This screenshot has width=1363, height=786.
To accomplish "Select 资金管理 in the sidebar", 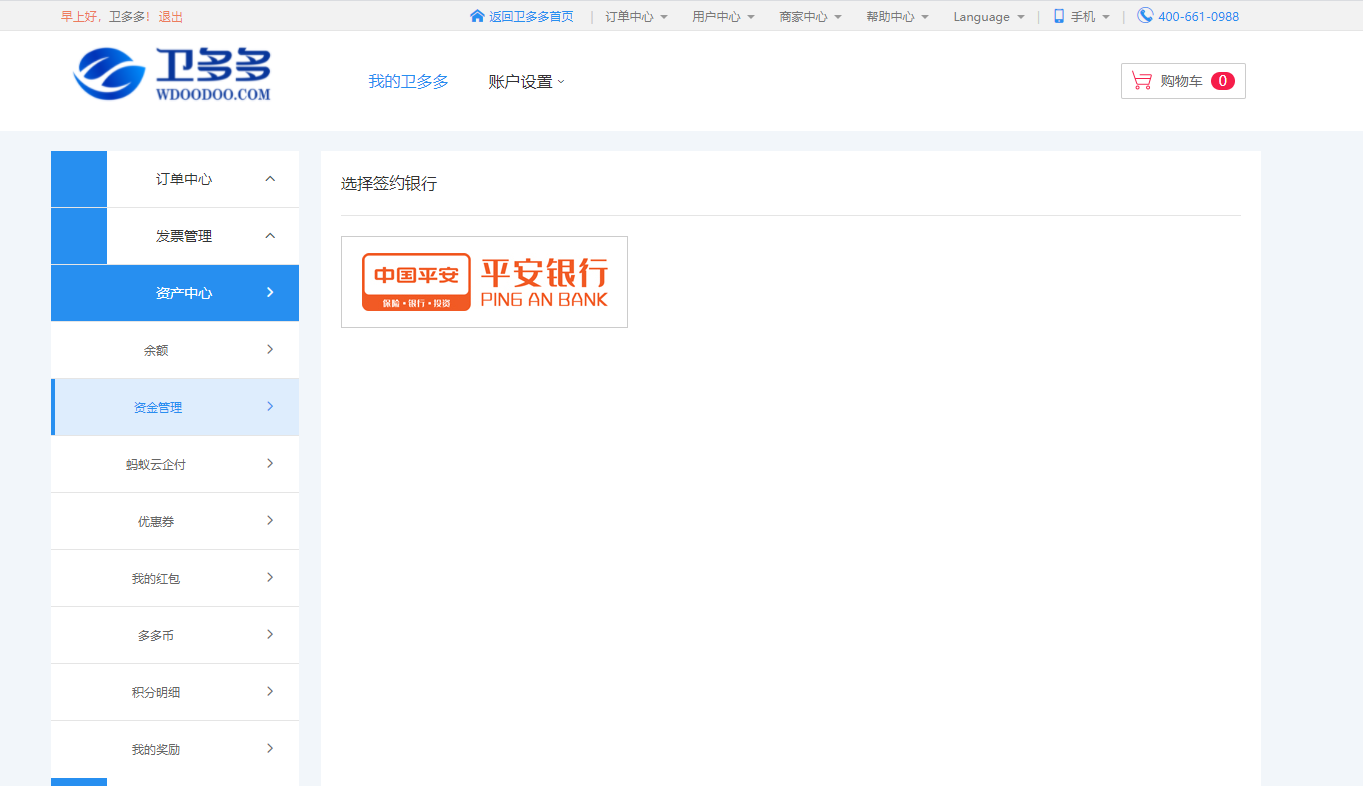I will click(x=175, y=407).
